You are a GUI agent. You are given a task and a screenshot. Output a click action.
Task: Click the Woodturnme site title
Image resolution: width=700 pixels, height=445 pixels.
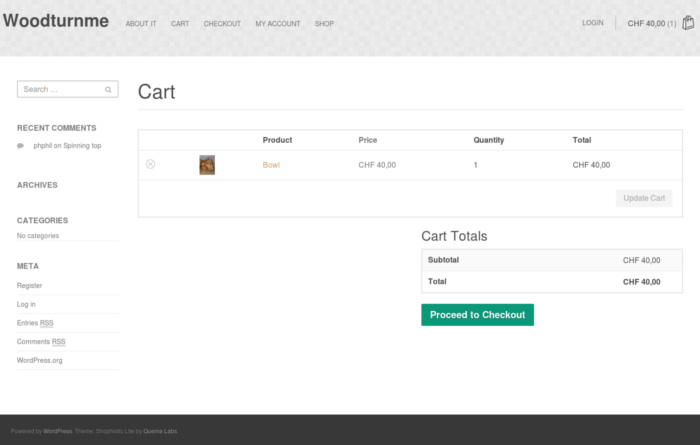pyautogui.click(x=56, y=21)
